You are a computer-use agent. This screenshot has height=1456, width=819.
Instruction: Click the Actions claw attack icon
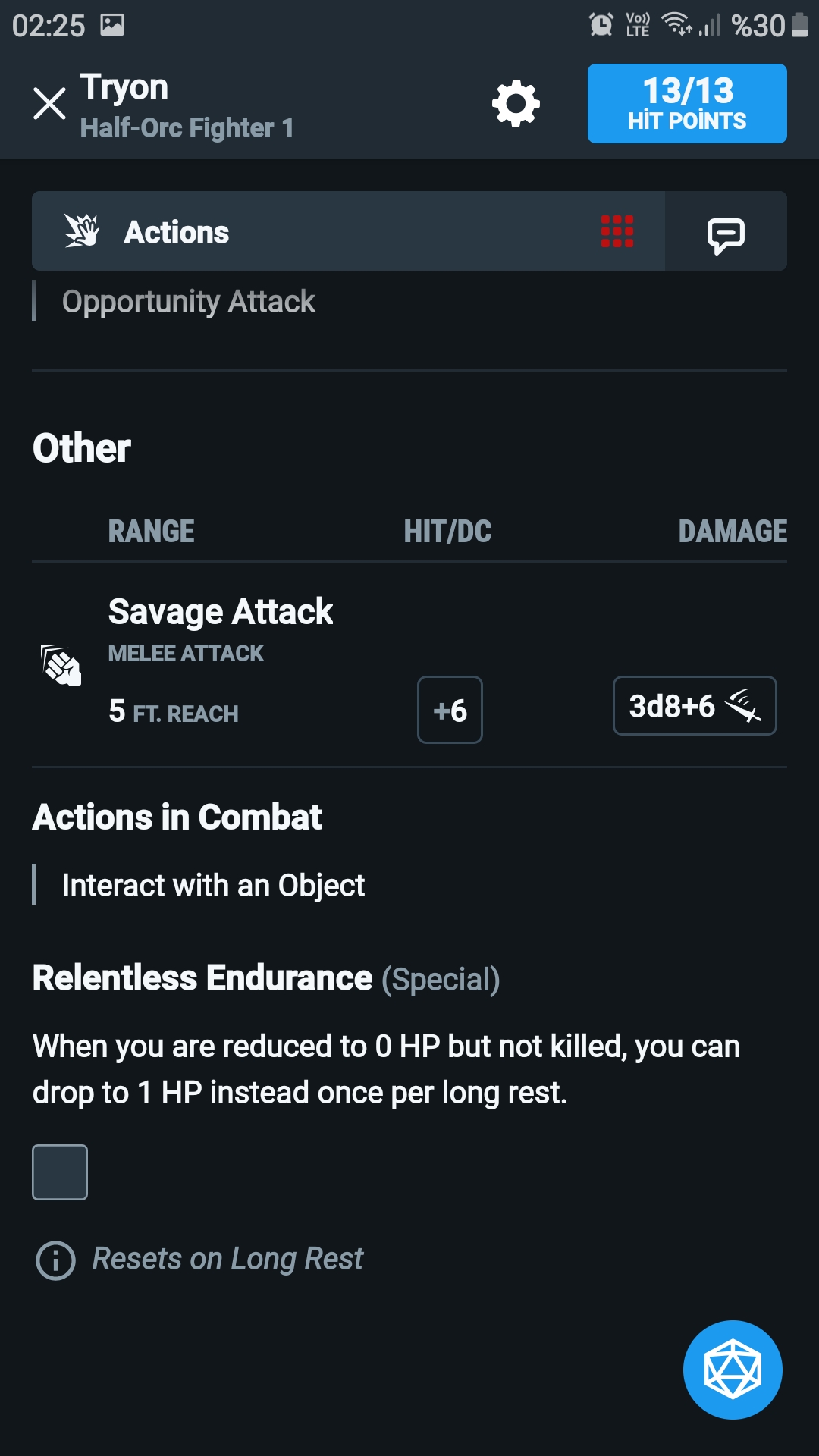coord(81,231)
